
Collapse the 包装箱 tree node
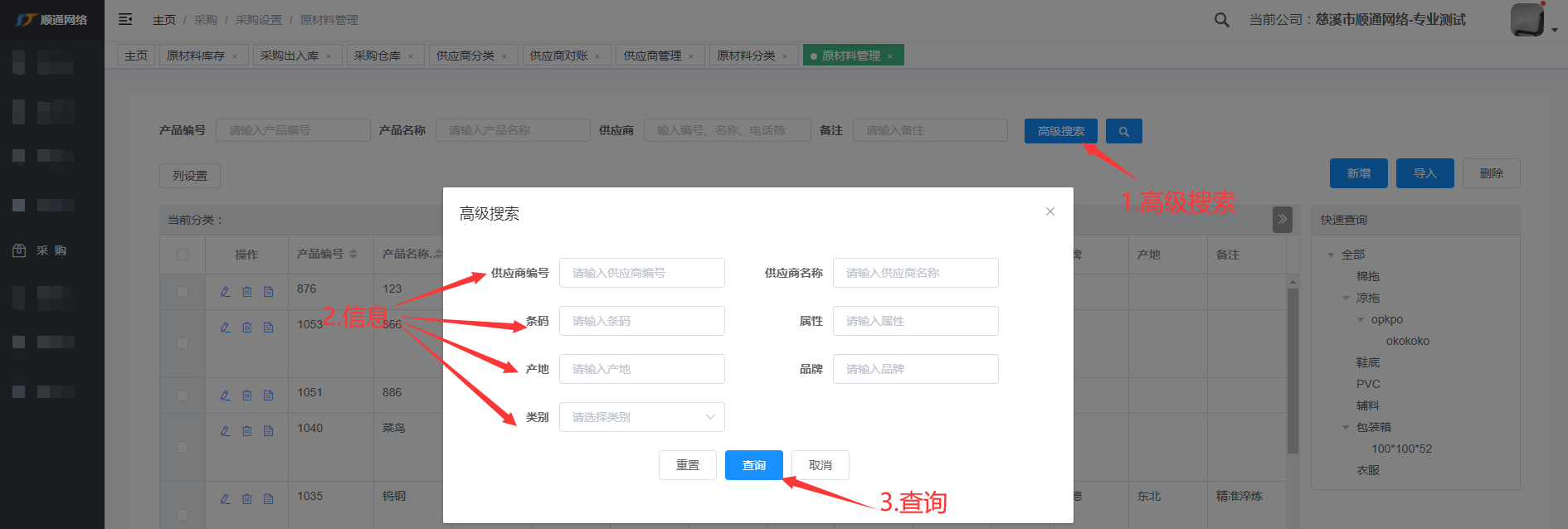pyautogui.click(x=1346, y=428)
